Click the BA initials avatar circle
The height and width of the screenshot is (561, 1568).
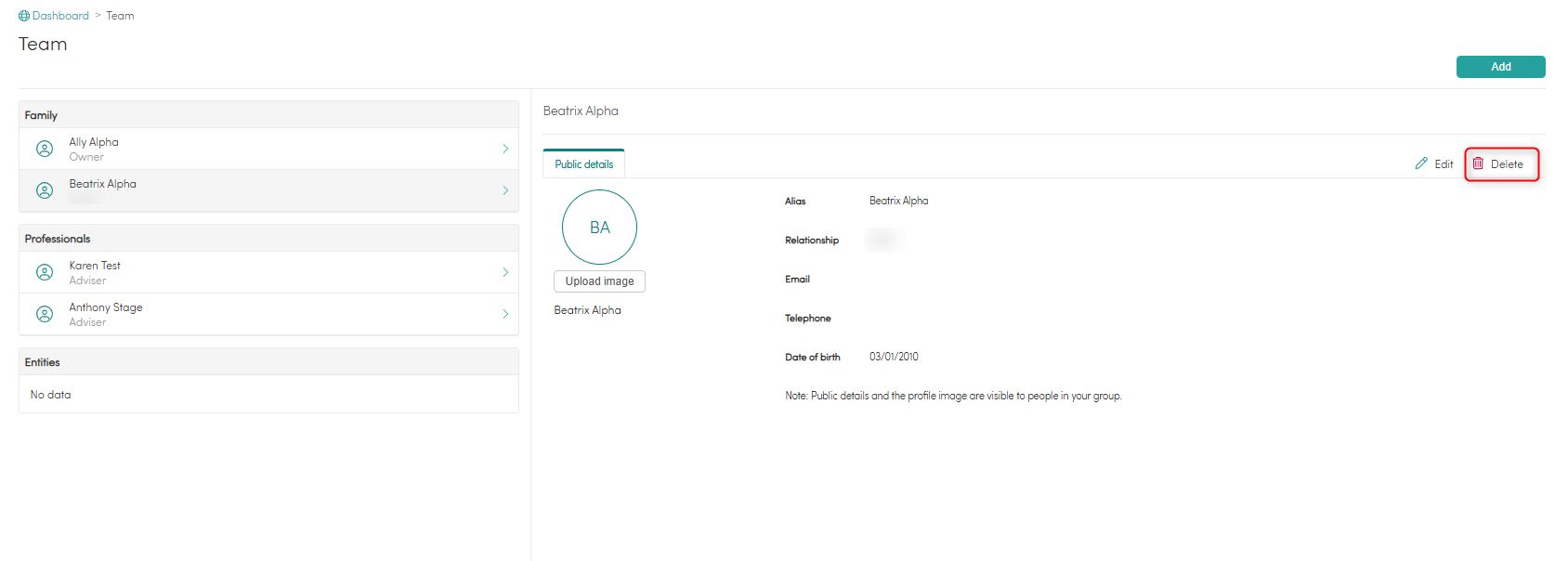599,228
